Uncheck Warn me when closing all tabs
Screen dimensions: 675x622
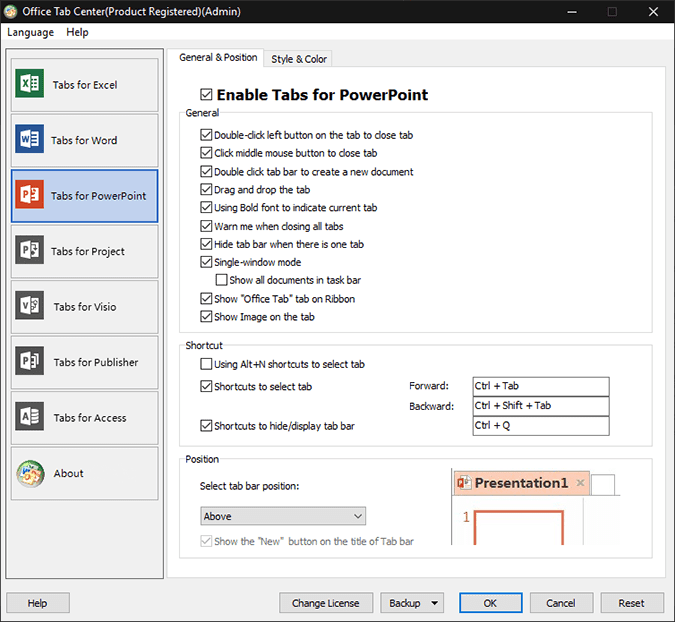(x=206, y=226)
